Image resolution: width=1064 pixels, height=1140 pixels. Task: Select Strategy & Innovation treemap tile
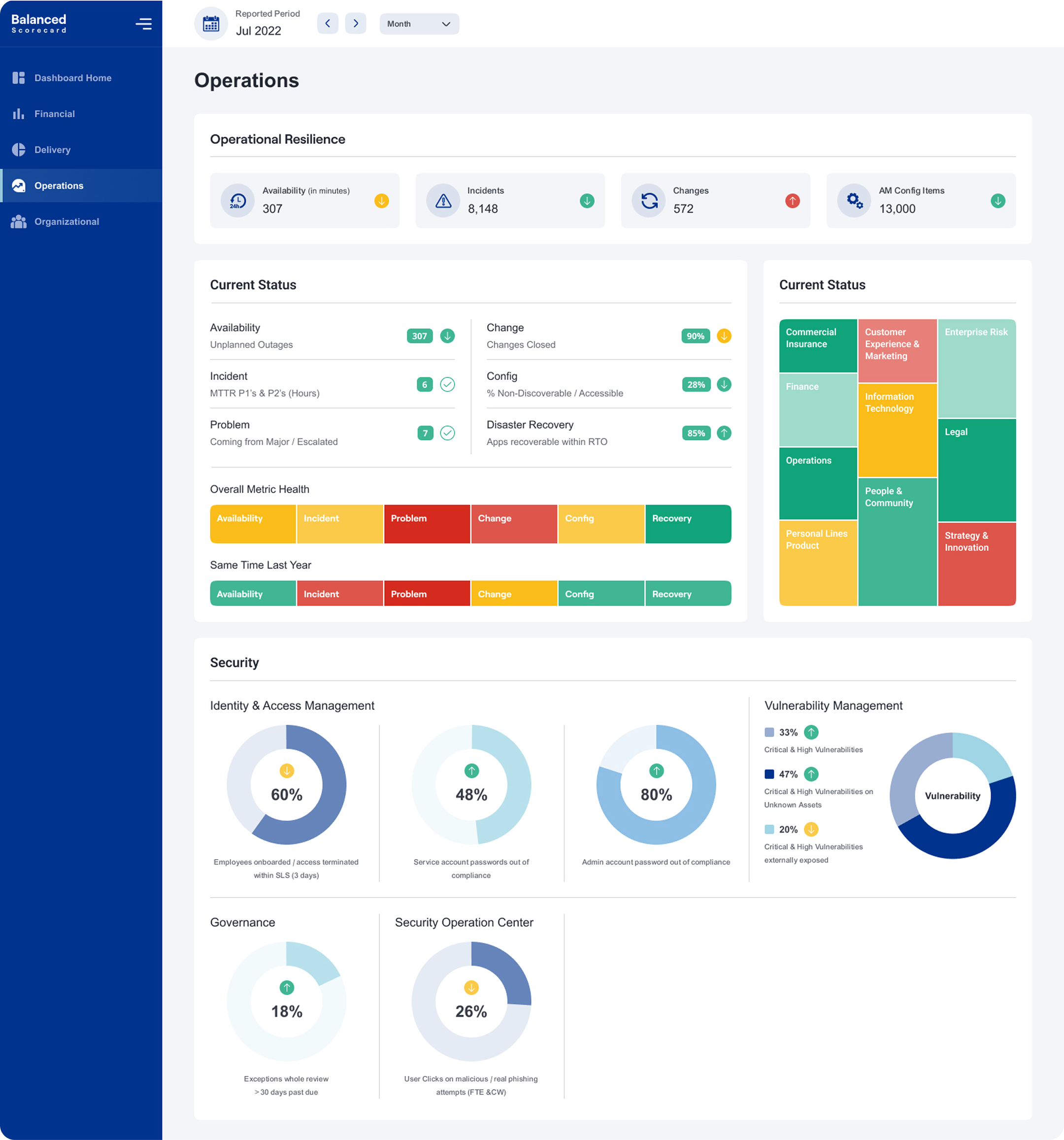coord(977,564)
